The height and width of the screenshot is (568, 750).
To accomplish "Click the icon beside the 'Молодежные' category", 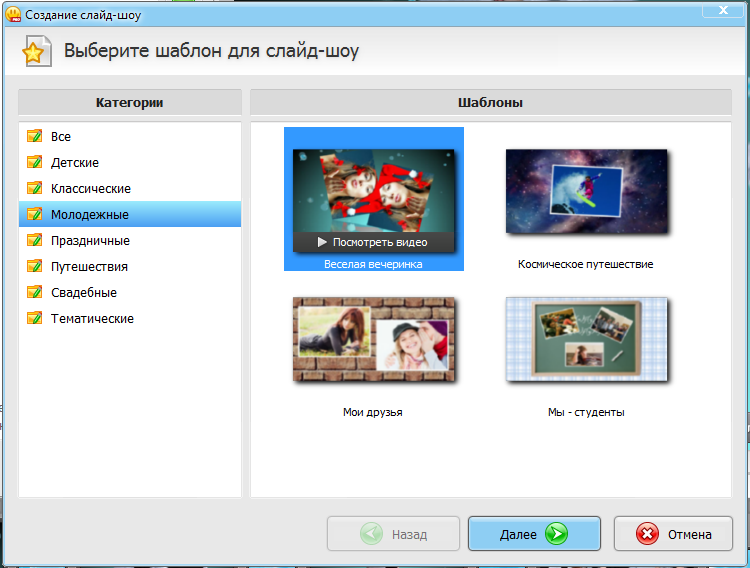I will pos(34,214).
